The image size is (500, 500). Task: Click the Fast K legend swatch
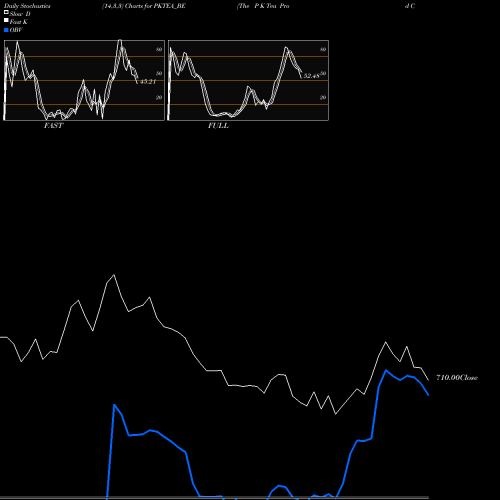(6, 21)
